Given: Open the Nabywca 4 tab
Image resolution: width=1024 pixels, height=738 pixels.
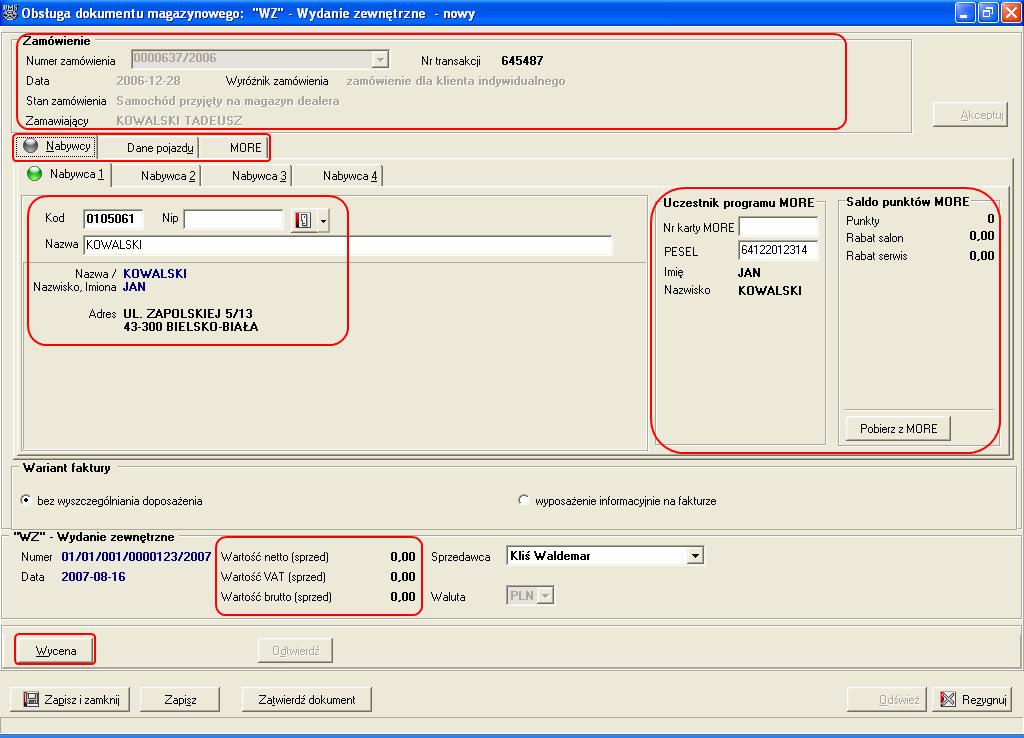Looking at the screenshot, I should click(x=350, y=176).
